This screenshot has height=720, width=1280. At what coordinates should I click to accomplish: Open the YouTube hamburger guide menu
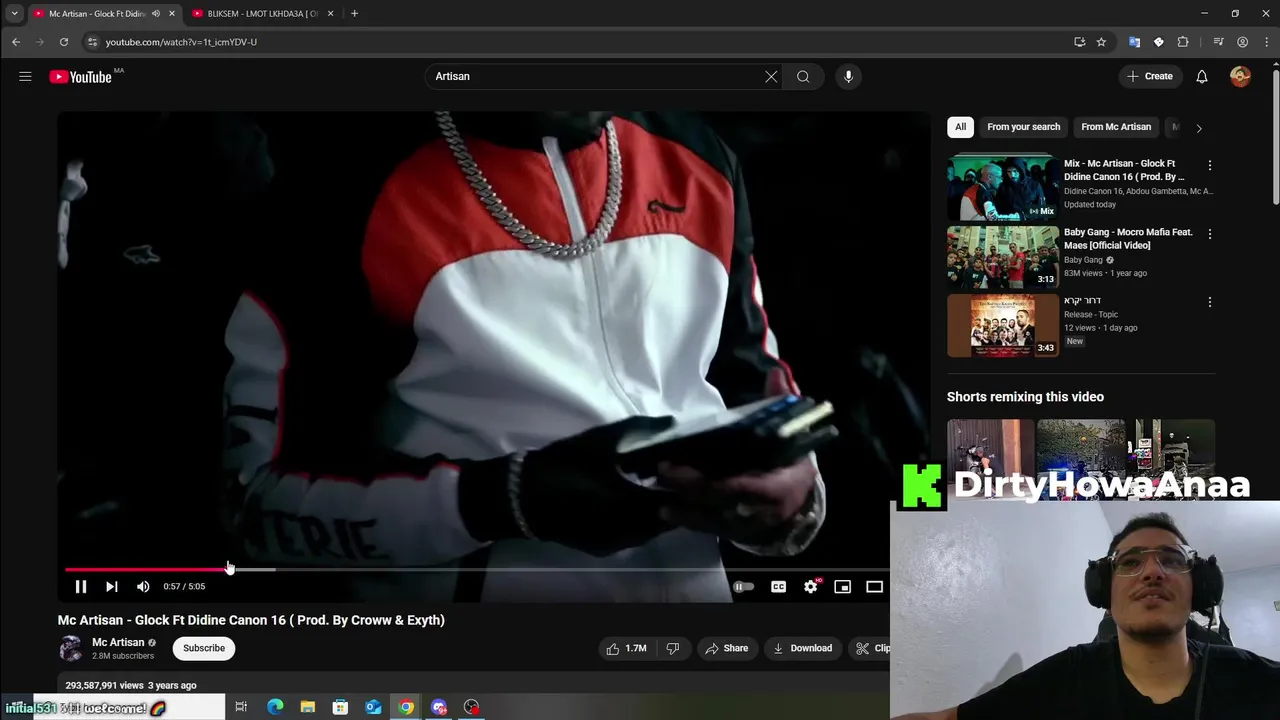[25, 76]
